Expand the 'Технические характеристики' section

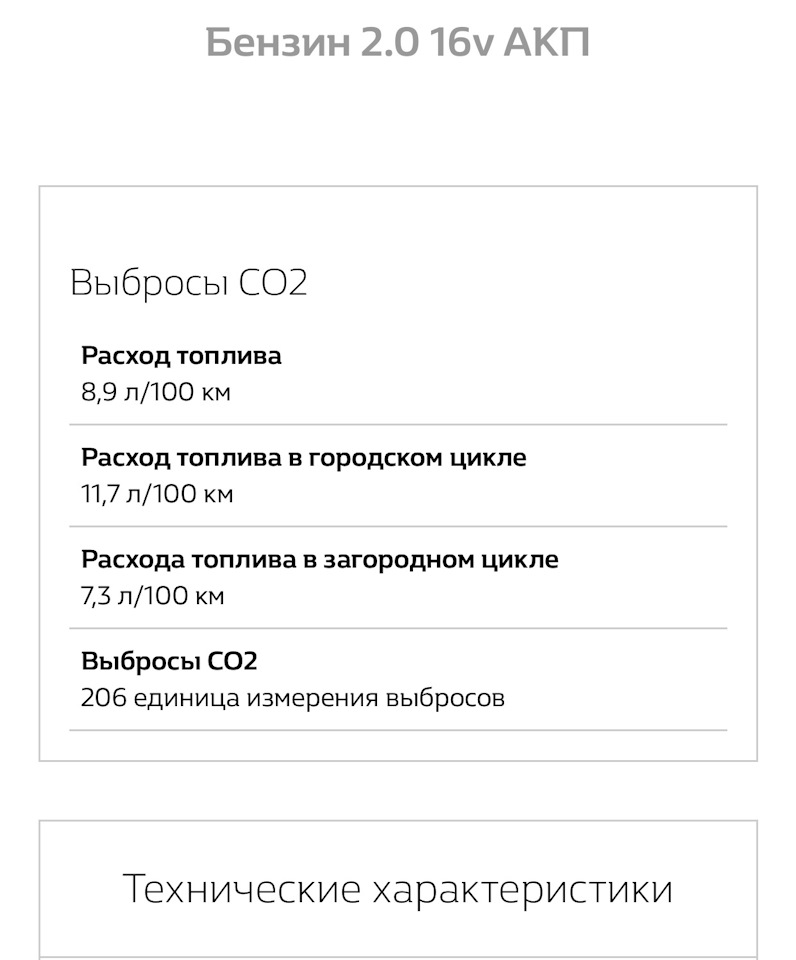(x=397, y=889)
